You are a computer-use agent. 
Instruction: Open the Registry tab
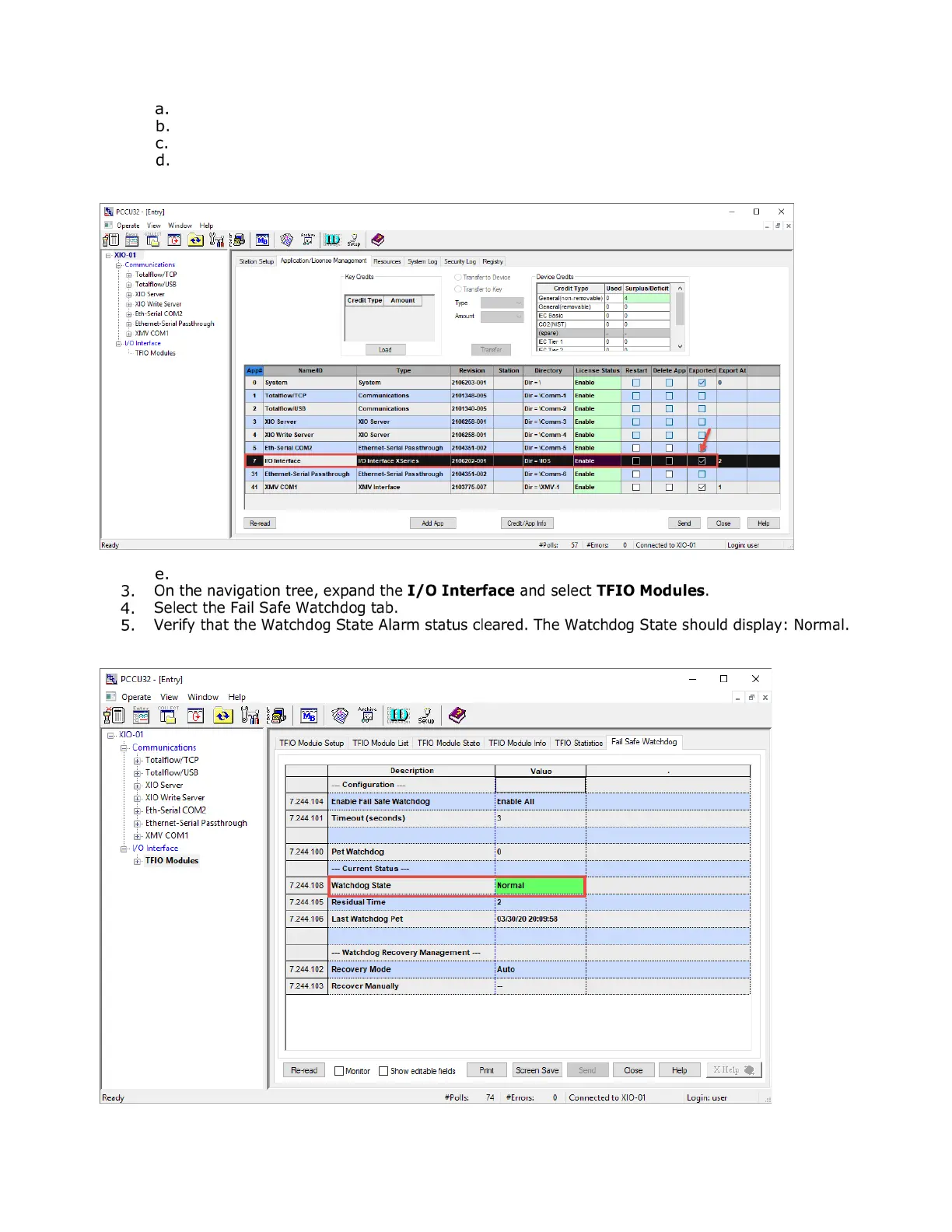click(x=492, y=261)
